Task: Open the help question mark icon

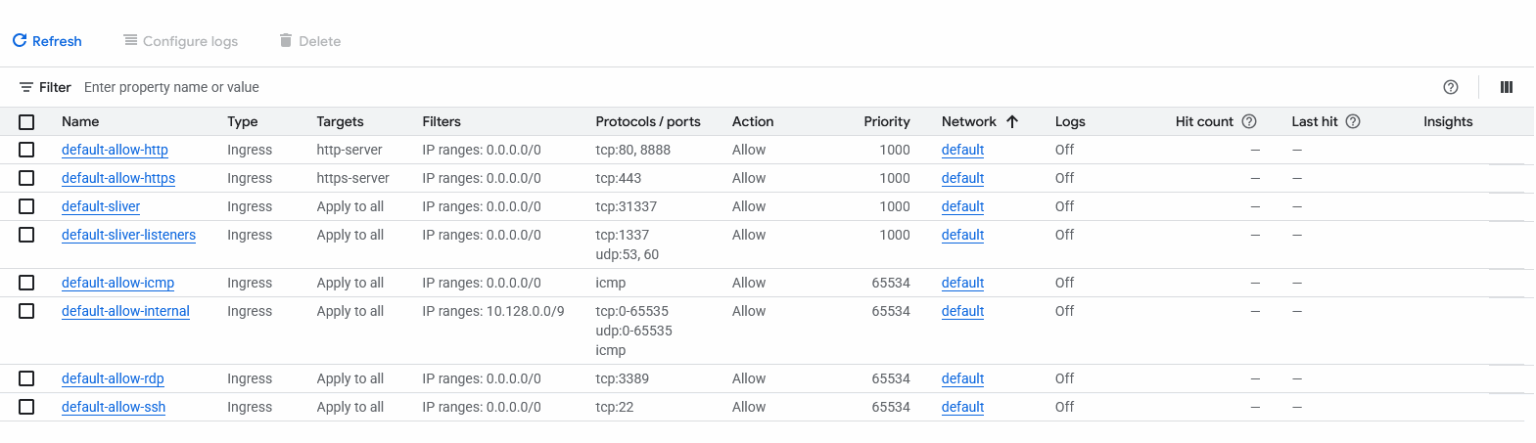Action: pyautogui.click(x=1450, y=88)
